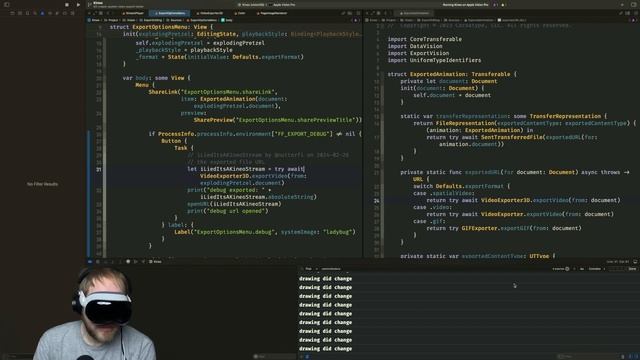Image resolution: width=640 pixels, height=360 pixels.
Task: Open the Find navigator icon
Action: pyautogui.click(x=35, y=13)
